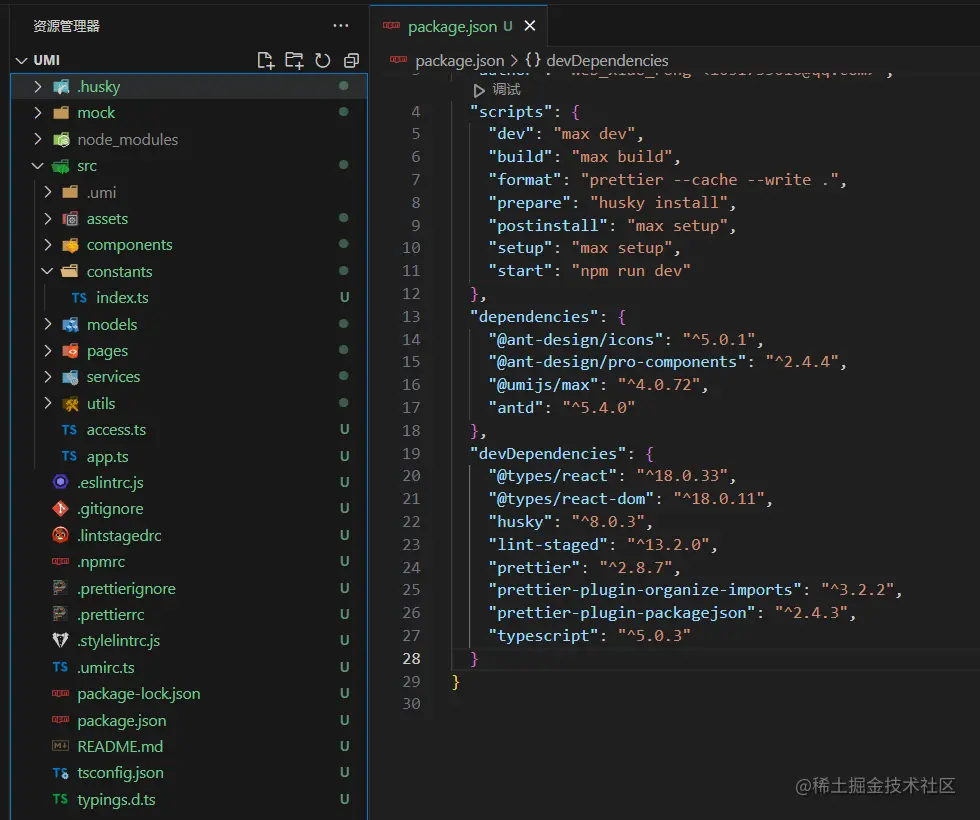
Task: Click the "typescript" dependency line
Action: [x=589, y=636]
